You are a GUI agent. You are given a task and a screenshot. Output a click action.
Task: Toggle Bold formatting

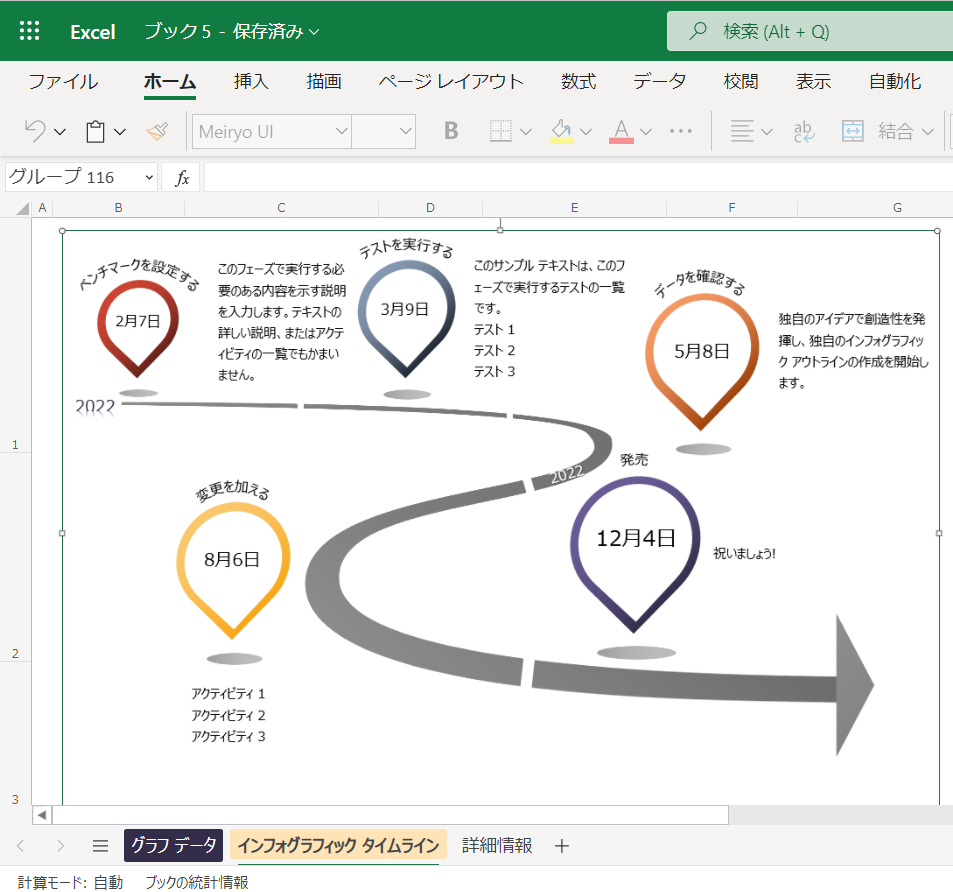[451, 131]
